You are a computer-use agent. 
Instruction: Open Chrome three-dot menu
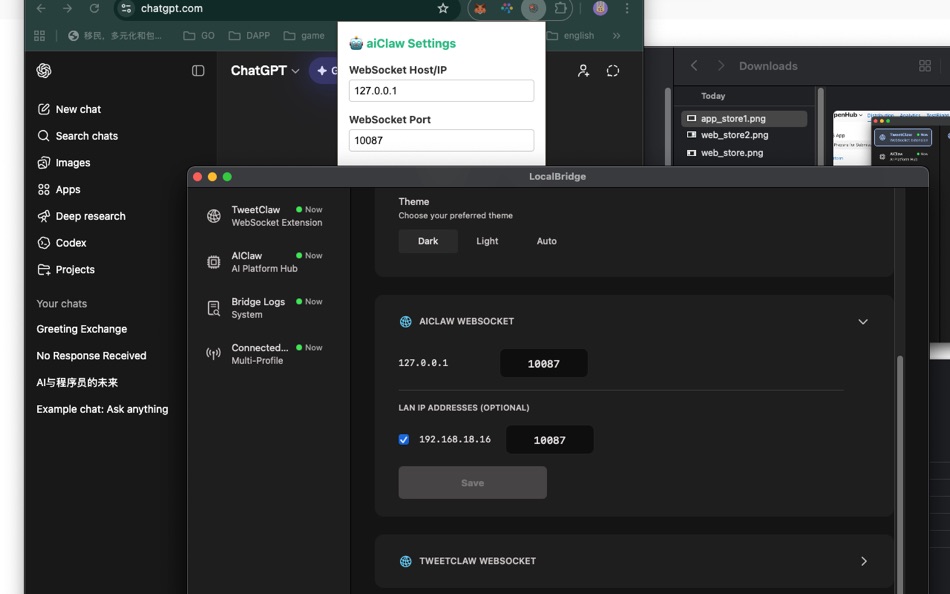click(627, 8)
